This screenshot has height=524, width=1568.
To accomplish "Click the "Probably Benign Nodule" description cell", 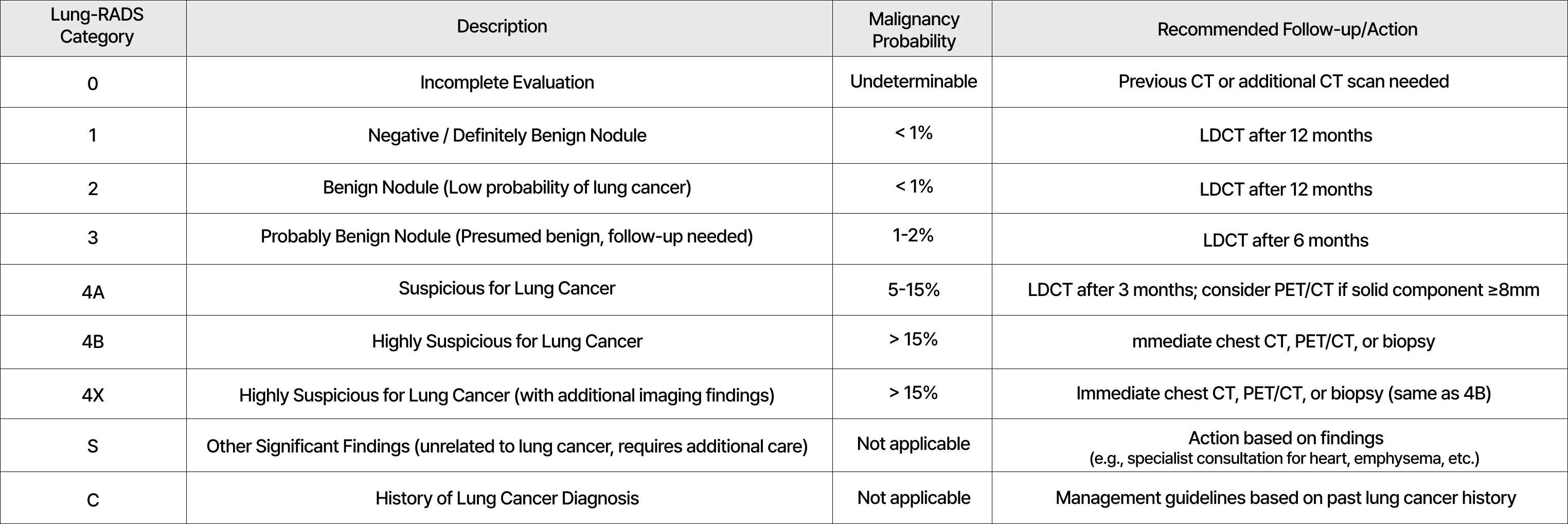I will coord(506,236).
